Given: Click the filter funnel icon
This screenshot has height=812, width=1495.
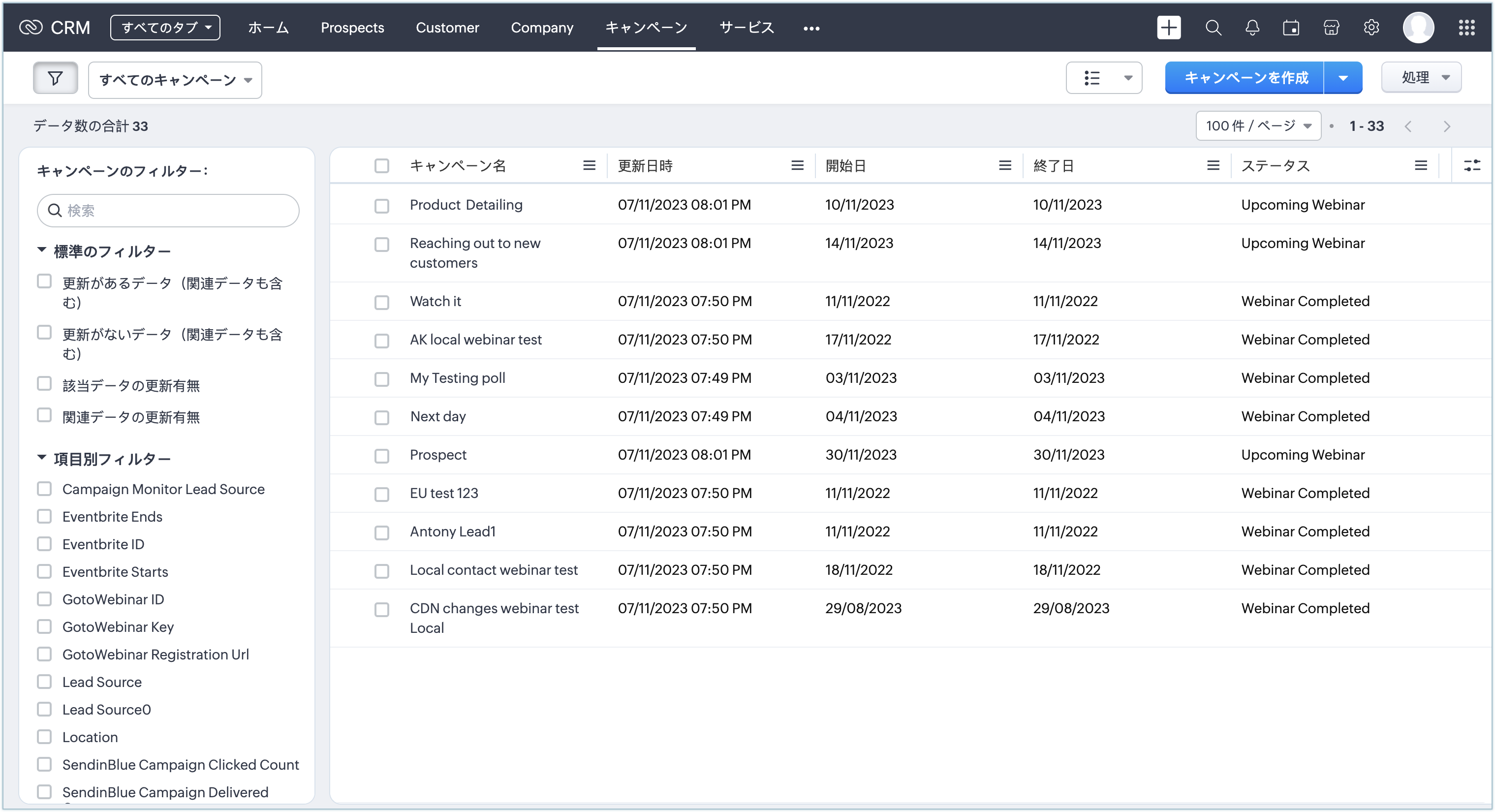Looking at the screenshot, I should 55,78.
